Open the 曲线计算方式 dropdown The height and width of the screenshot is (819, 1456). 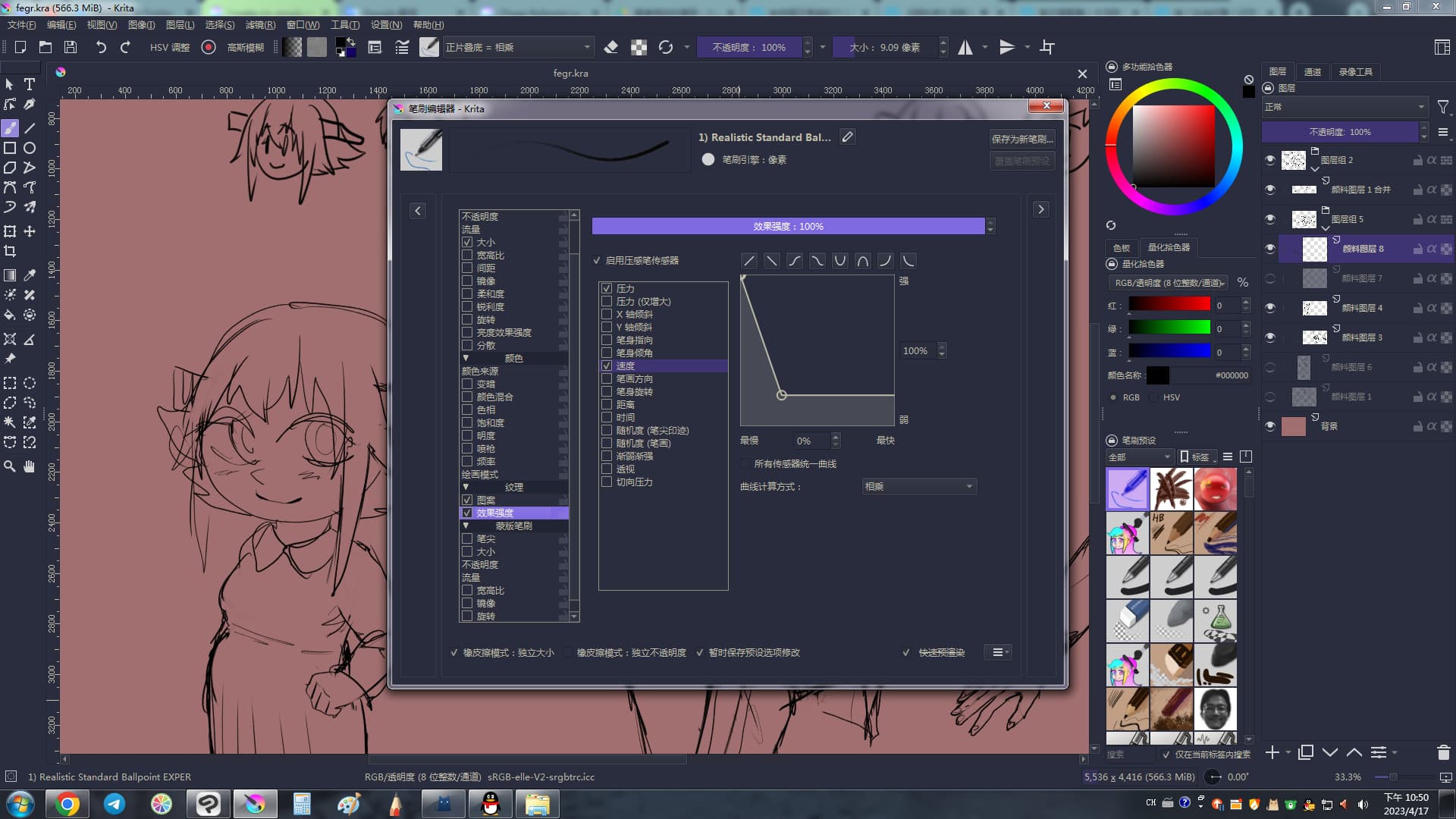[918, 487]
